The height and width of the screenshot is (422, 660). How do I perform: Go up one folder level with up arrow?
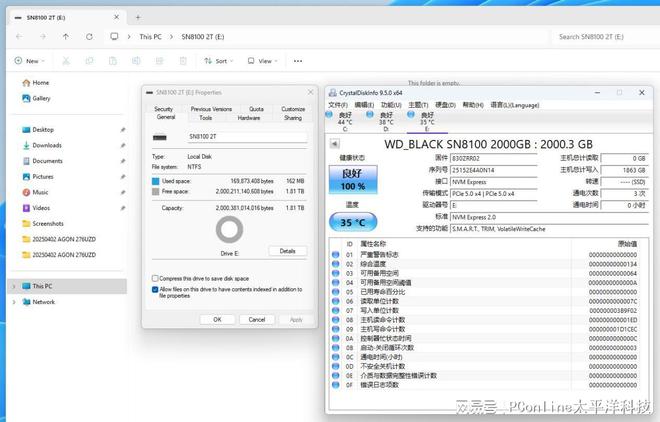click(x=66, y=37)
